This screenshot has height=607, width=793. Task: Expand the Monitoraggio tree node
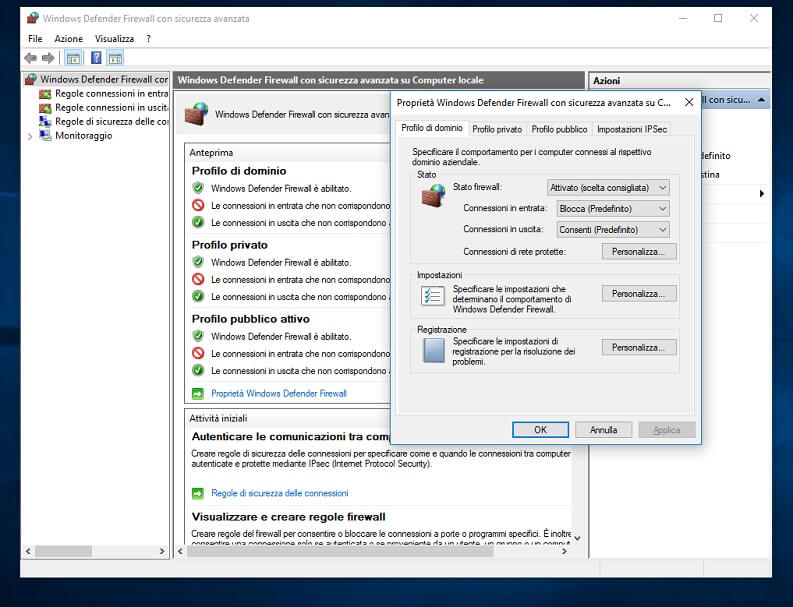pyautogui.click(x=30, y=136)
